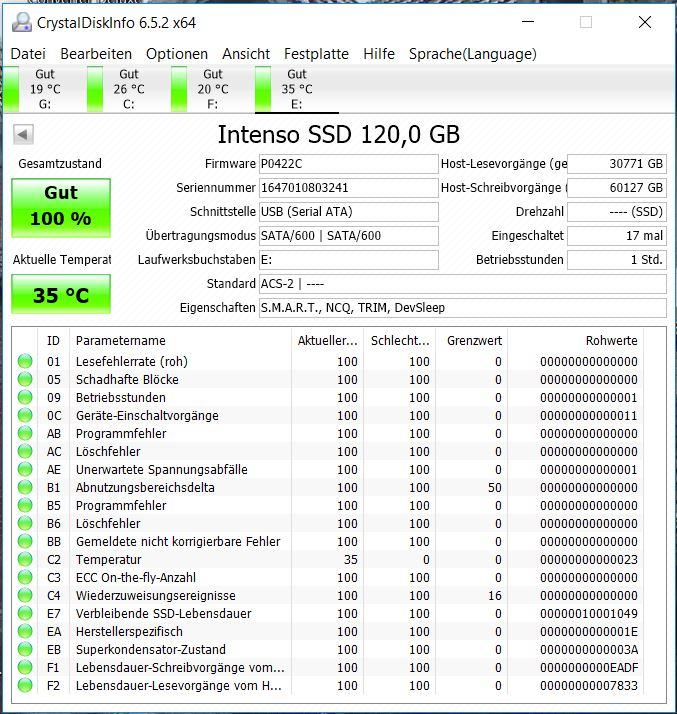677x714 pixels.
Task: Click the Gut 100 % health status button
Action: (x=61, y=208)
